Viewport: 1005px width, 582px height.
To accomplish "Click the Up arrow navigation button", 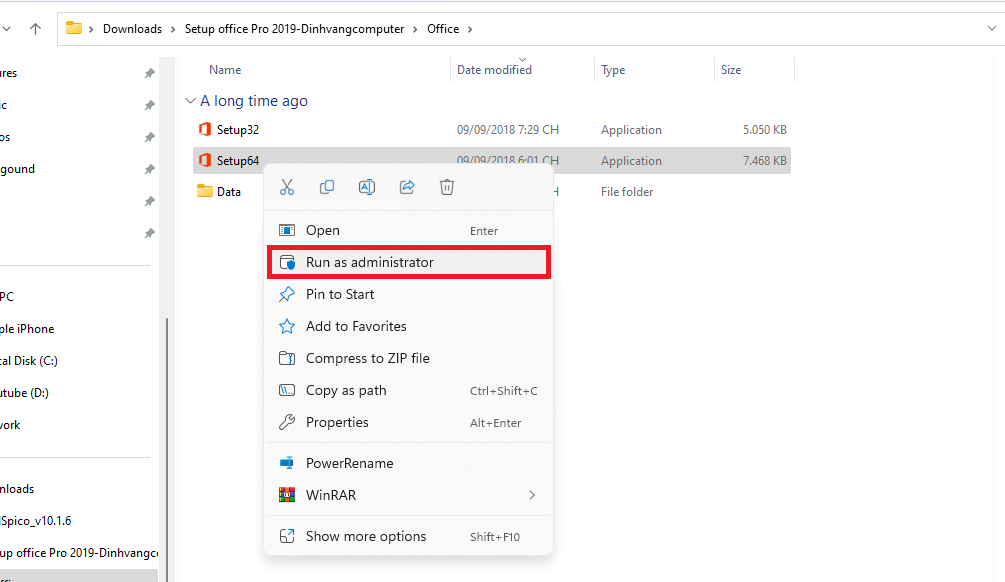I will point(35,29).
